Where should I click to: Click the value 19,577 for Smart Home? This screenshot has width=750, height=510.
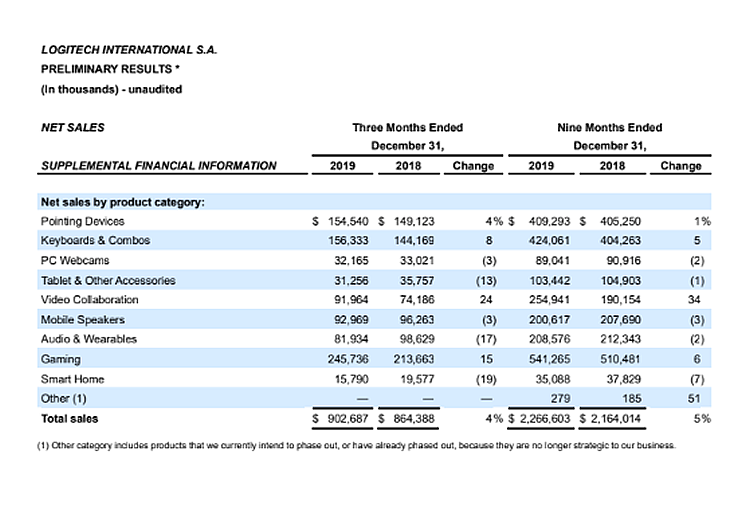coord(417,379)
